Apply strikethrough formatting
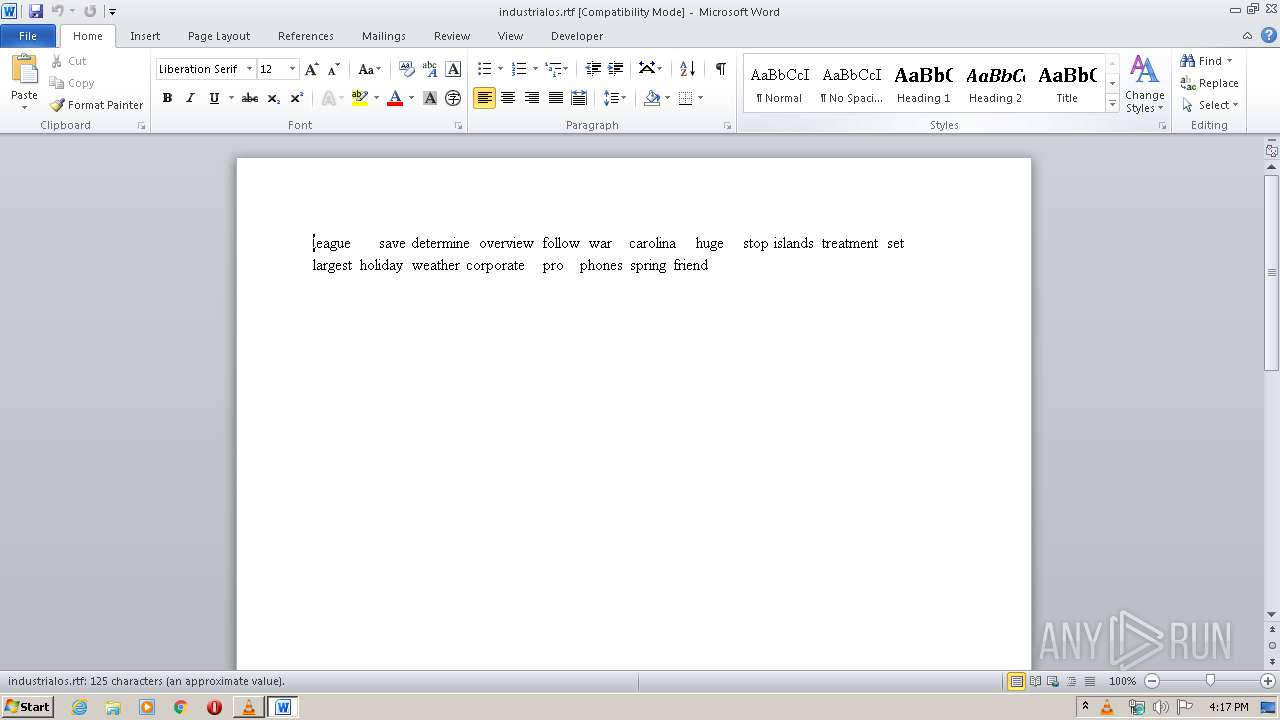The width and height of the screenshot is (1280, 720). (x=250, y=98)
